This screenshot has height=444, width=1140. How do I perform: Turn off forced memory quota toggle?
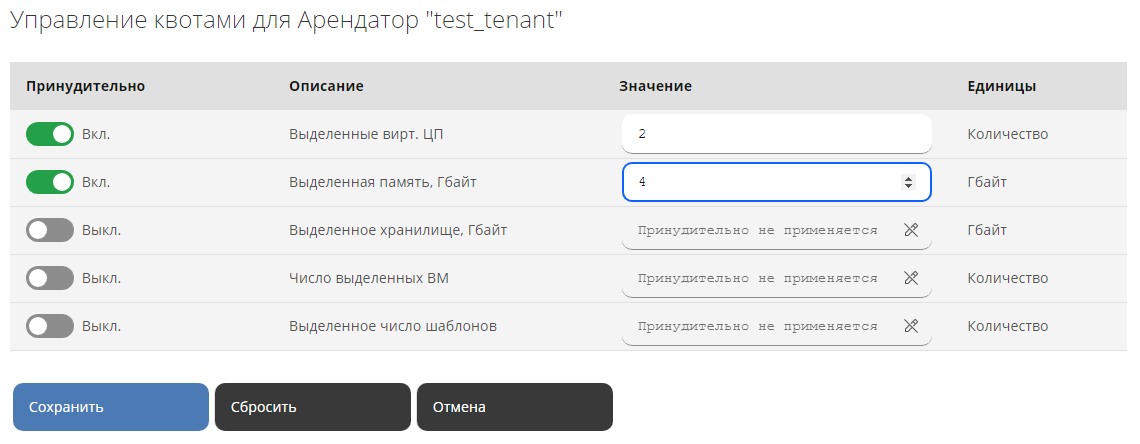50,182
